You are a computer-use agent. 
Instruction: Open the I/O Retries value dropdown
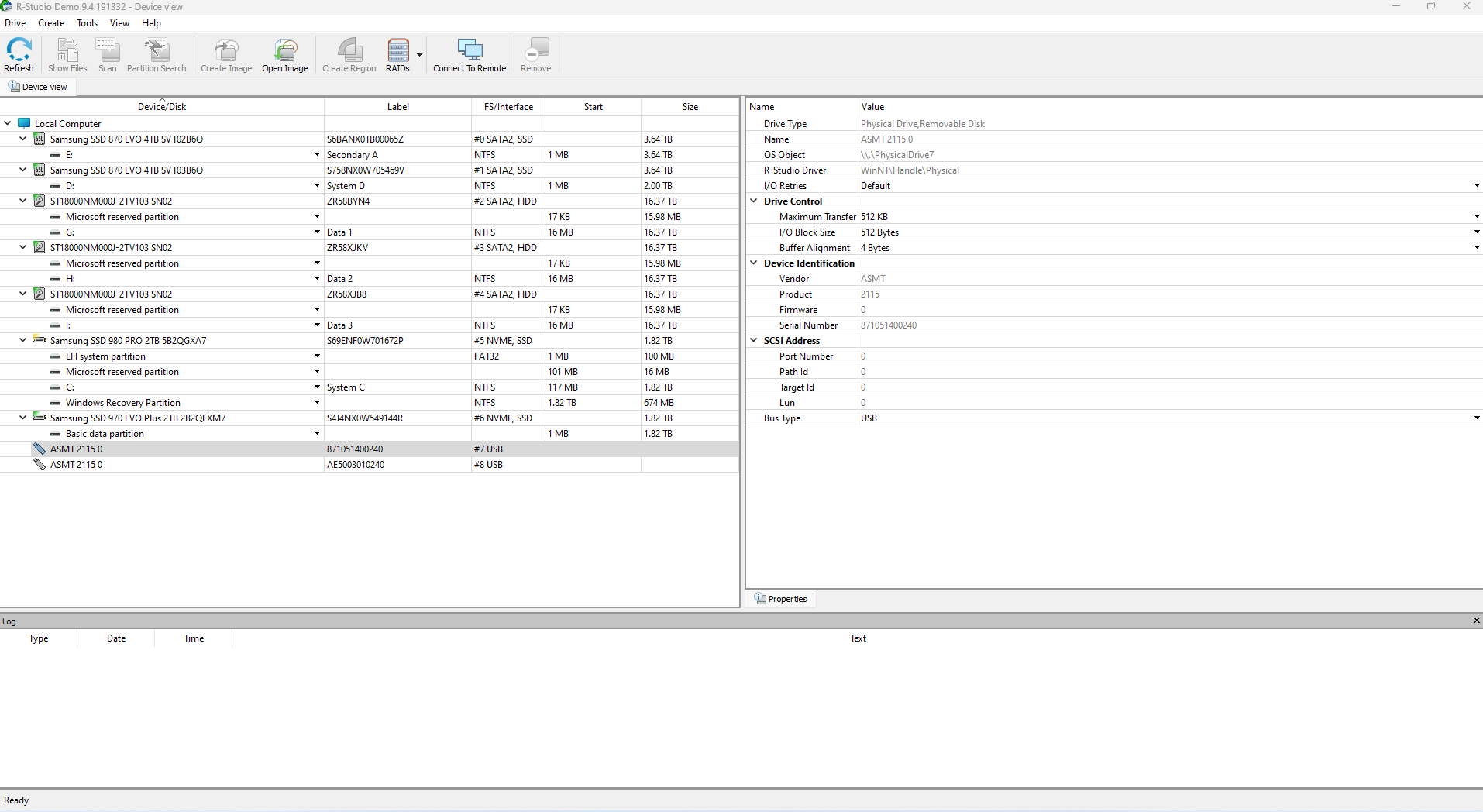click(1477, 186)
